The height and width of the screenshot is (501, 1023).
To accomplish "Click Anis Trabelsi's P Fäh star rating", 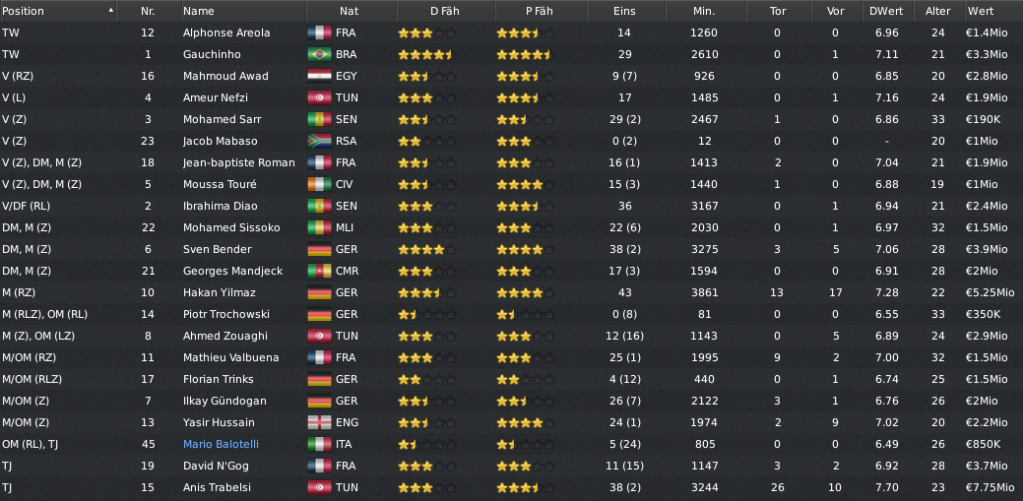I will coord(525,487).
